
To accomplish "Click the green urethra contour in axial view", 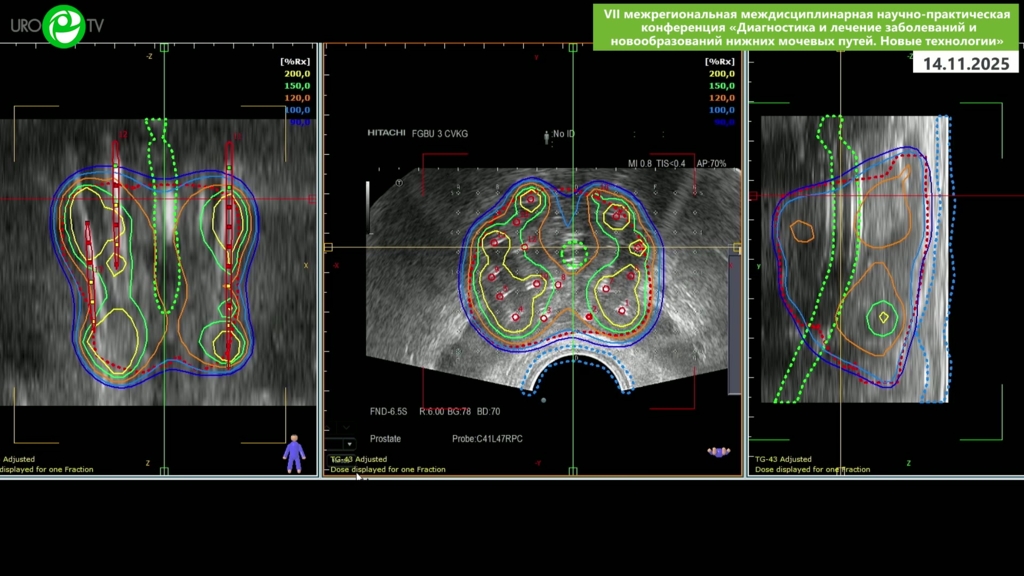I will pyautogui.click(x=571, y=252).
